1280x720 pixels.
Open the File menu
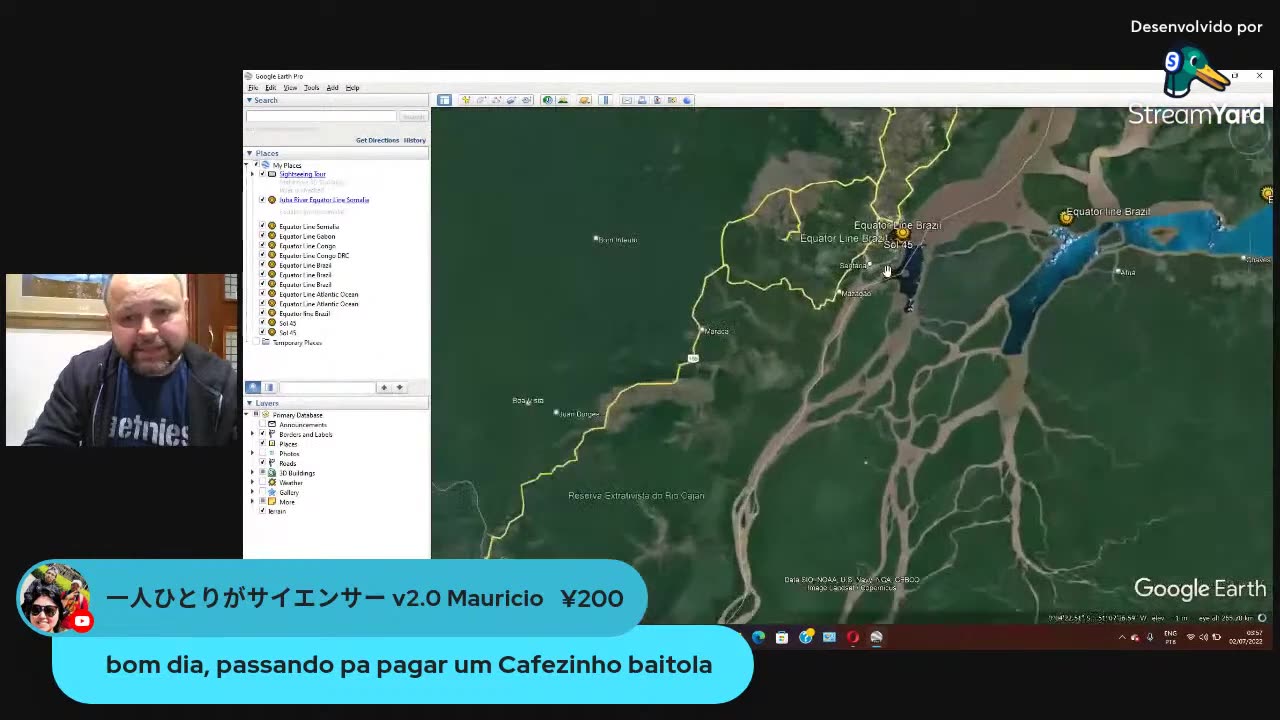[253, 88]
